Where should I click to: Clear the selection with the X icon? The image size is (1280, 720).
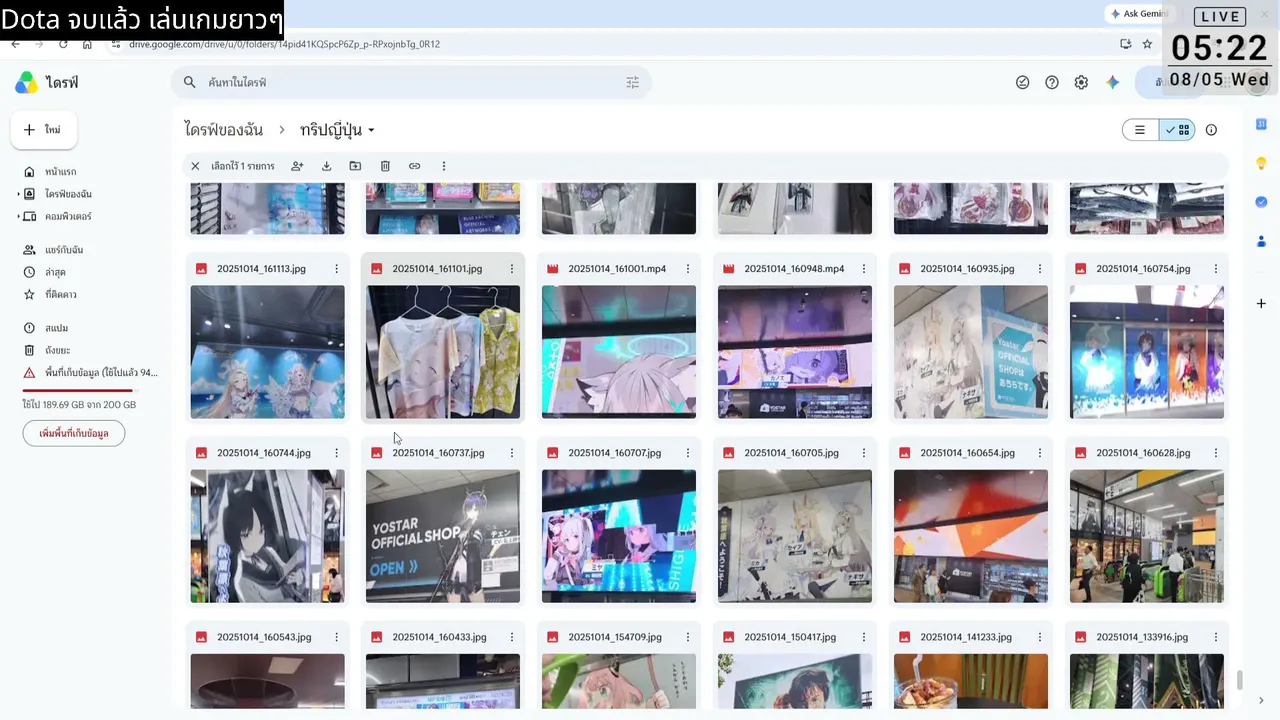195,166
